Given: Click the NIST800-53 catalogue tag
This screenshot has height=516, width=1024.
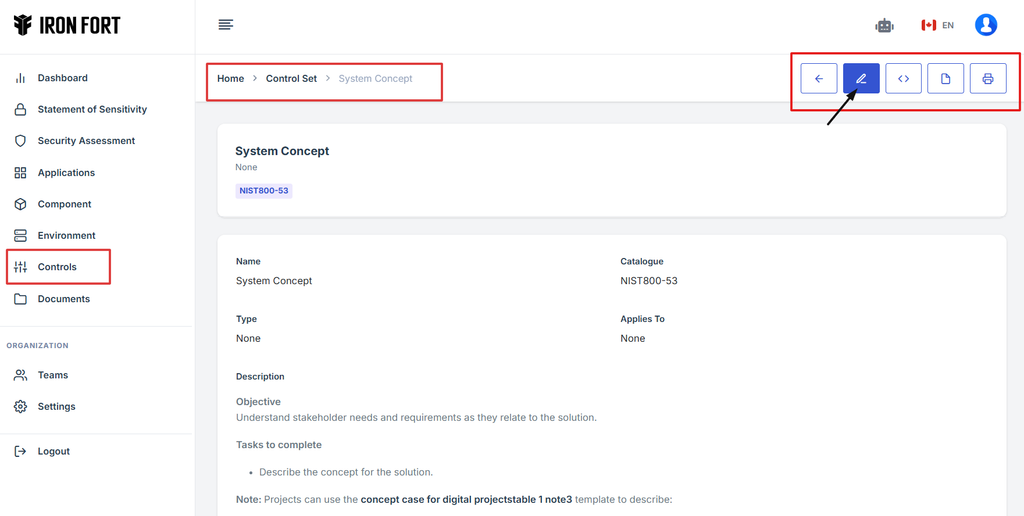Looking at the screenshot, I should pyautogui.click(x=264, y=191).
